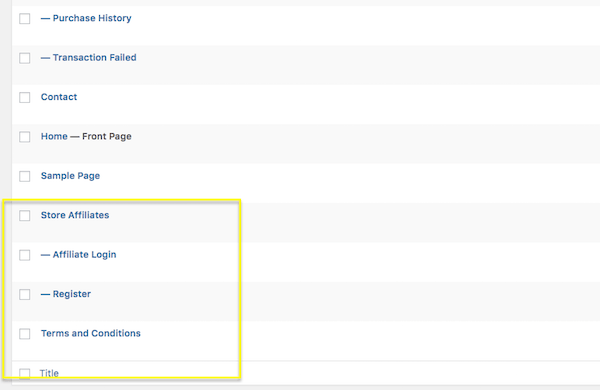This screenshot has width=600, height=390.
Task: Sort pages by the Title column footer
Action: 49,373
